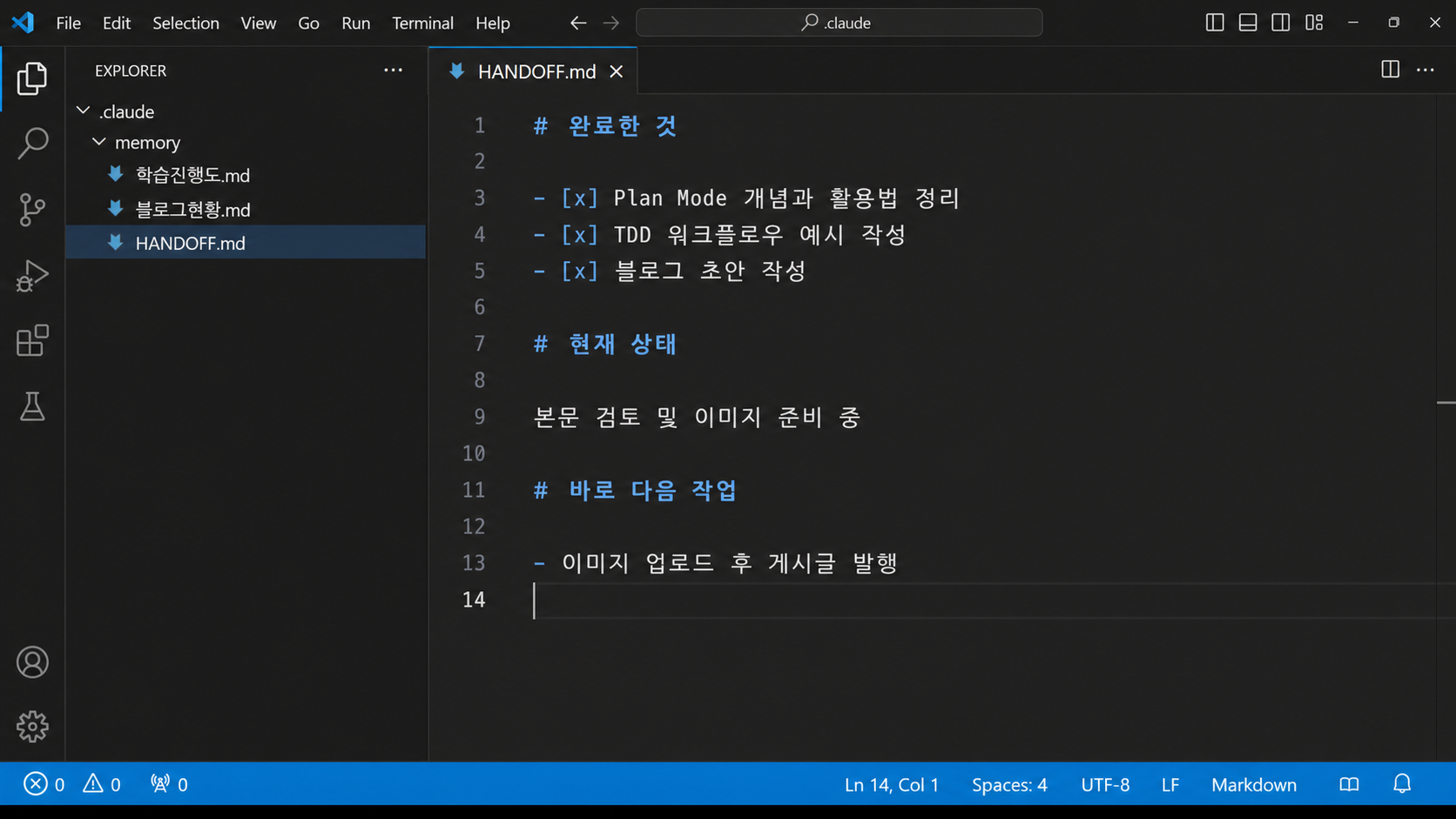Screen dimensions: 1456x819
Task: Toggle the secondary side bar layout icon
Action: click(x=1281, y=23)
